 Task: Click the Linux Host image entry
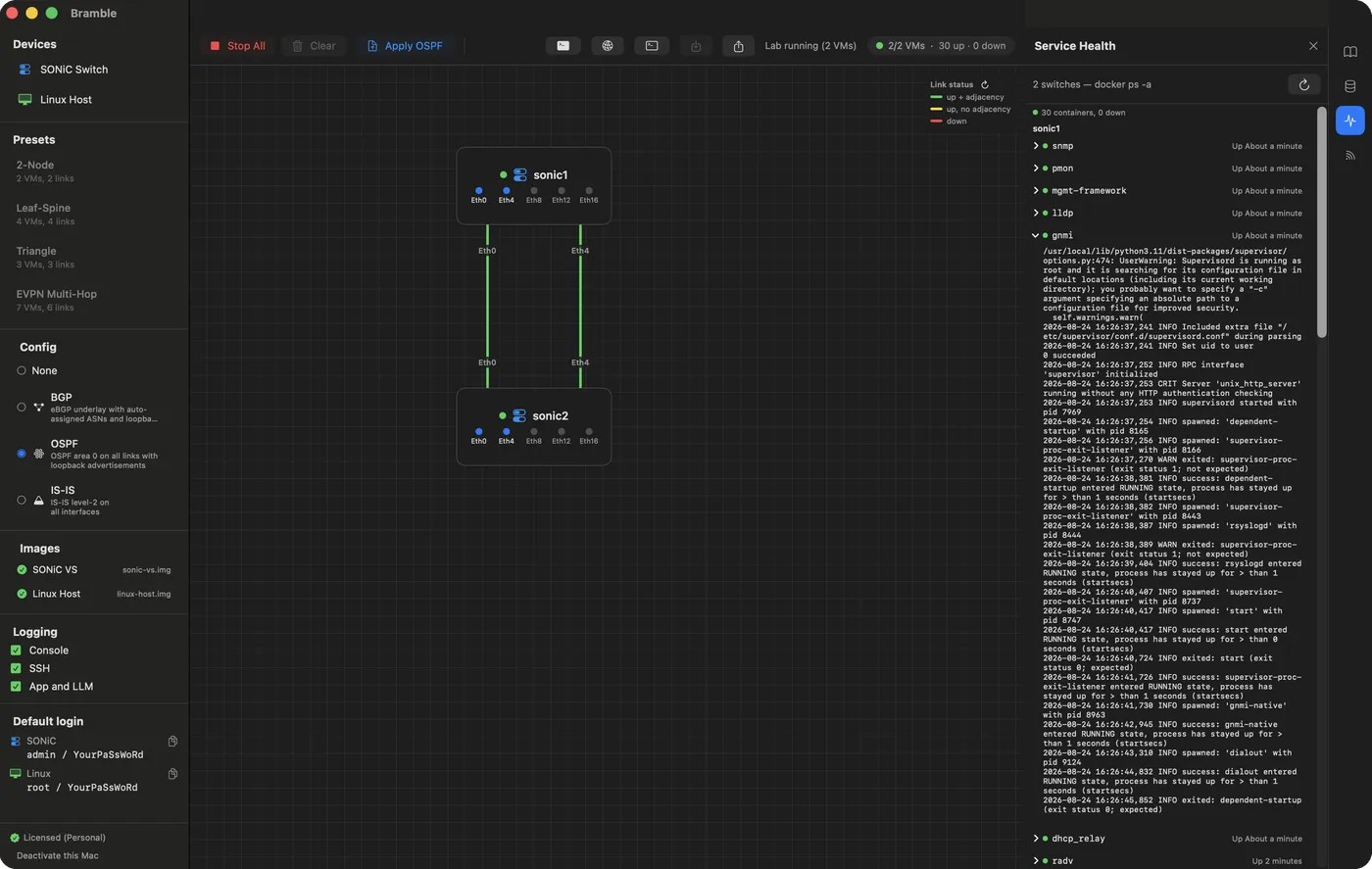click(x=94, y=594)
